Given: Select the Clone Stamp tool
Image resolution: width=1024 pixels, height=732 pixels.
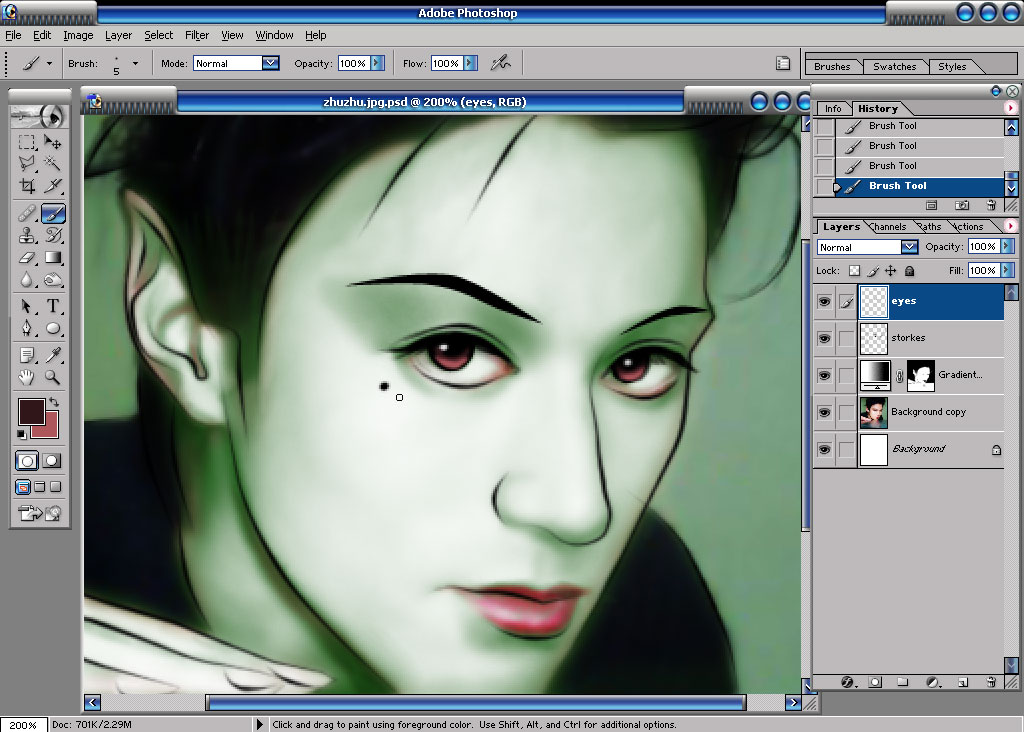Looking at the screenshot, I should (27, 235).
